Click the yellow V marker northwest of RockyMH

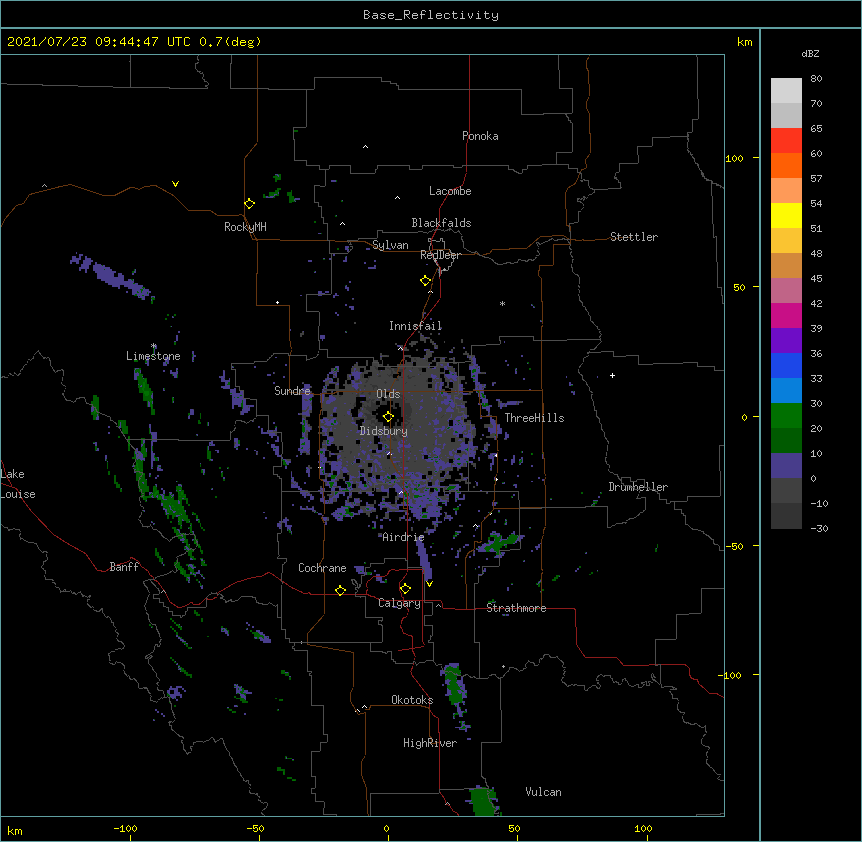[x=175, y=184]
